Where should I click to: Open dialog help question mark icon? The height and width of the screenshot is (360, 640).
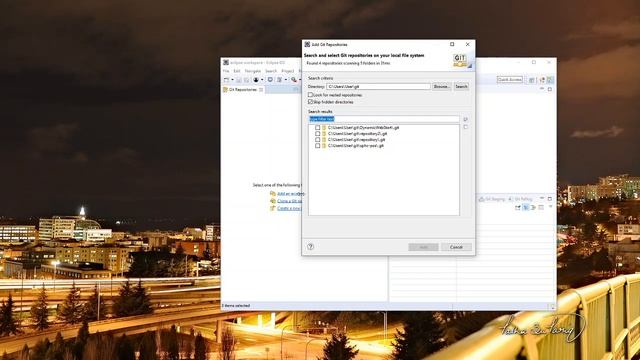coord(311,247)
